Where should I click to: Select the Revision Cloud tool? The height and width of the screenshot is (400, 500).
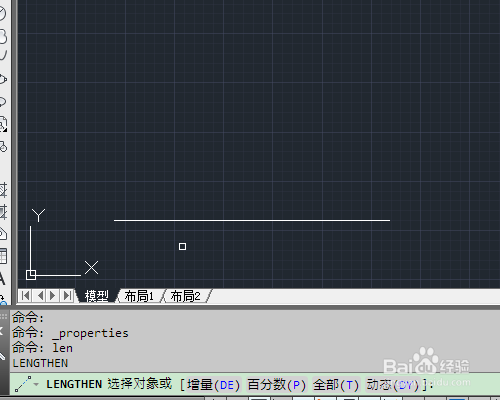tap(3, 36)
